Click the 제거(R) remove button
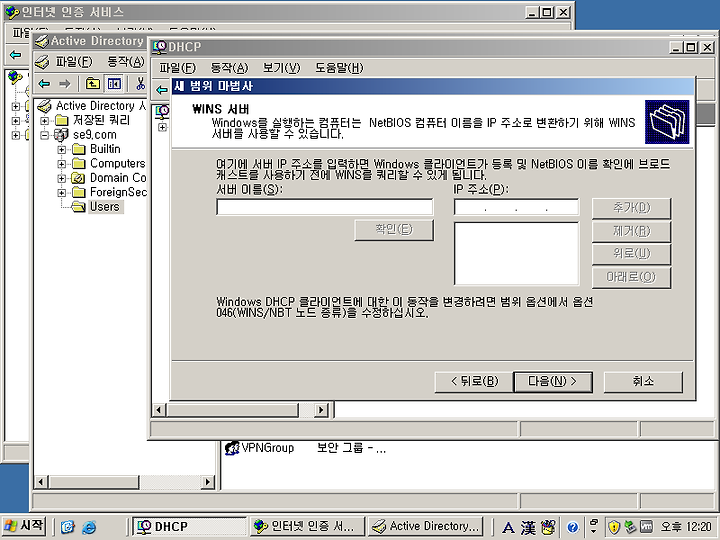The height and width of the screenshot is (540, 720). 631,231
